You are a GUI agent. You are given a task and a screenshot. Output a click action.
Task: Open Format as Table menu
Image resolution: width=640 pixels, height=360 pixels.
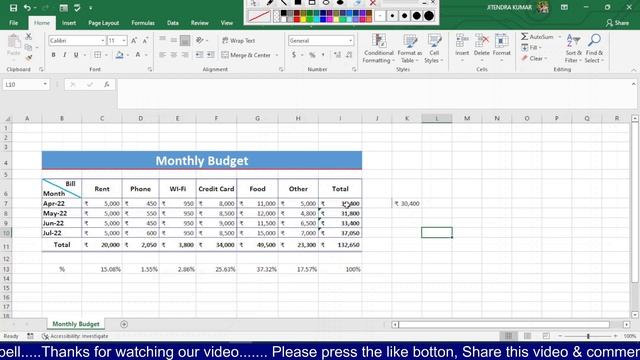410,48
